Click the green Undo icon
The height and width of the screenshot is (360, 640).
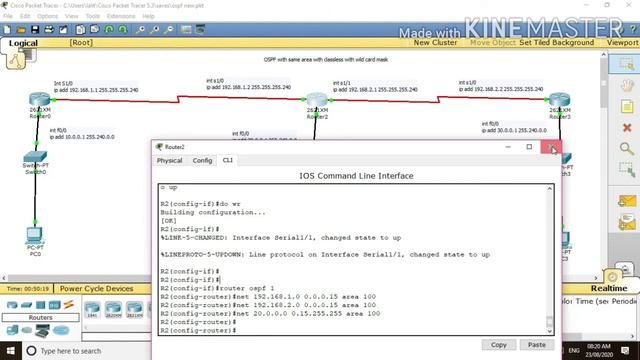(x=109, y=29)
